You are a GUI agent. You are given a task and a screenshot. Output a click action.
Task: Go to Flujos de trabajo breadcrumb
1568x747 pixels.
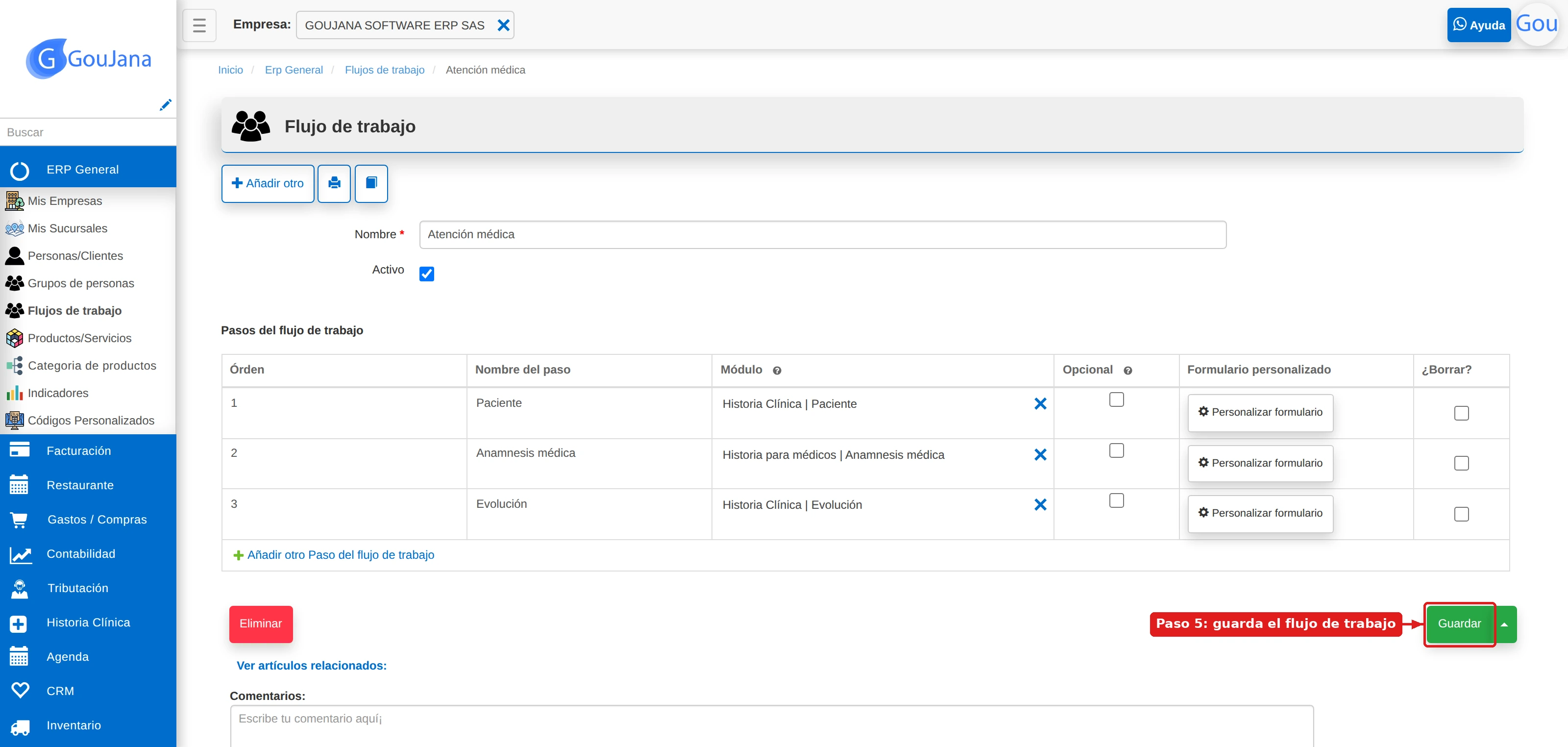click(x=385, y=70)
